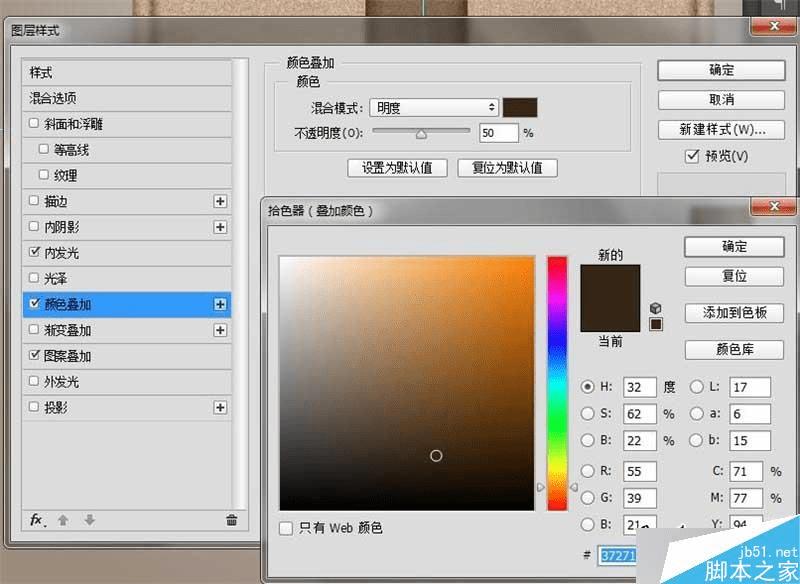Enable the 渐变叠加 checkbox
Image resolution: width=800 pixels, height=584 pixels.
pyautogui.click(x=34, y=329)
